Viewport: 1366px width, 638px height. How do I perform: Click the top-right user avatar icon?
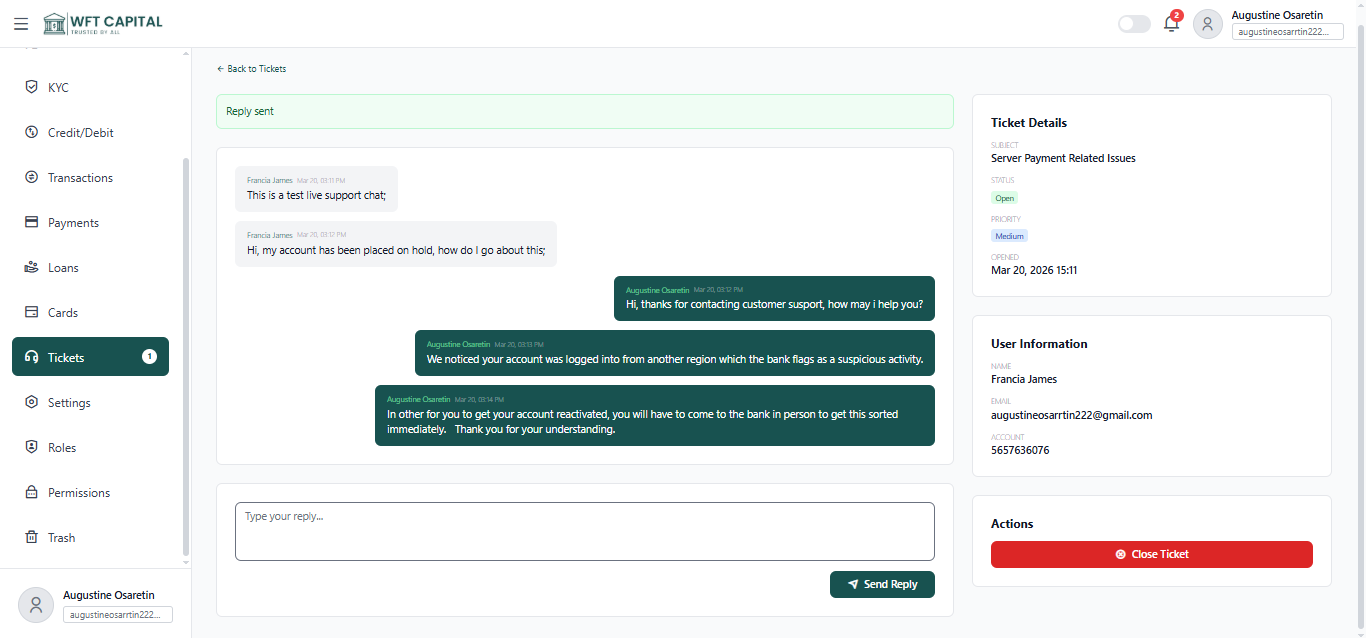(x=1208, y=24)
